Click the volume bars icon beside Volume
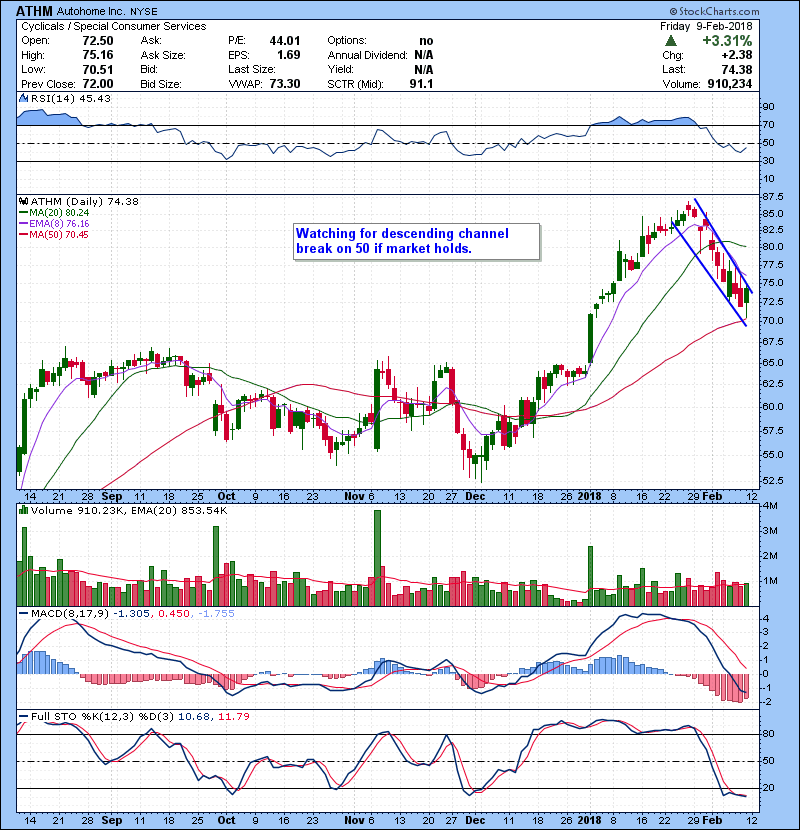The height and width of the screenshot is (830, 800). [x=23, y=510]
